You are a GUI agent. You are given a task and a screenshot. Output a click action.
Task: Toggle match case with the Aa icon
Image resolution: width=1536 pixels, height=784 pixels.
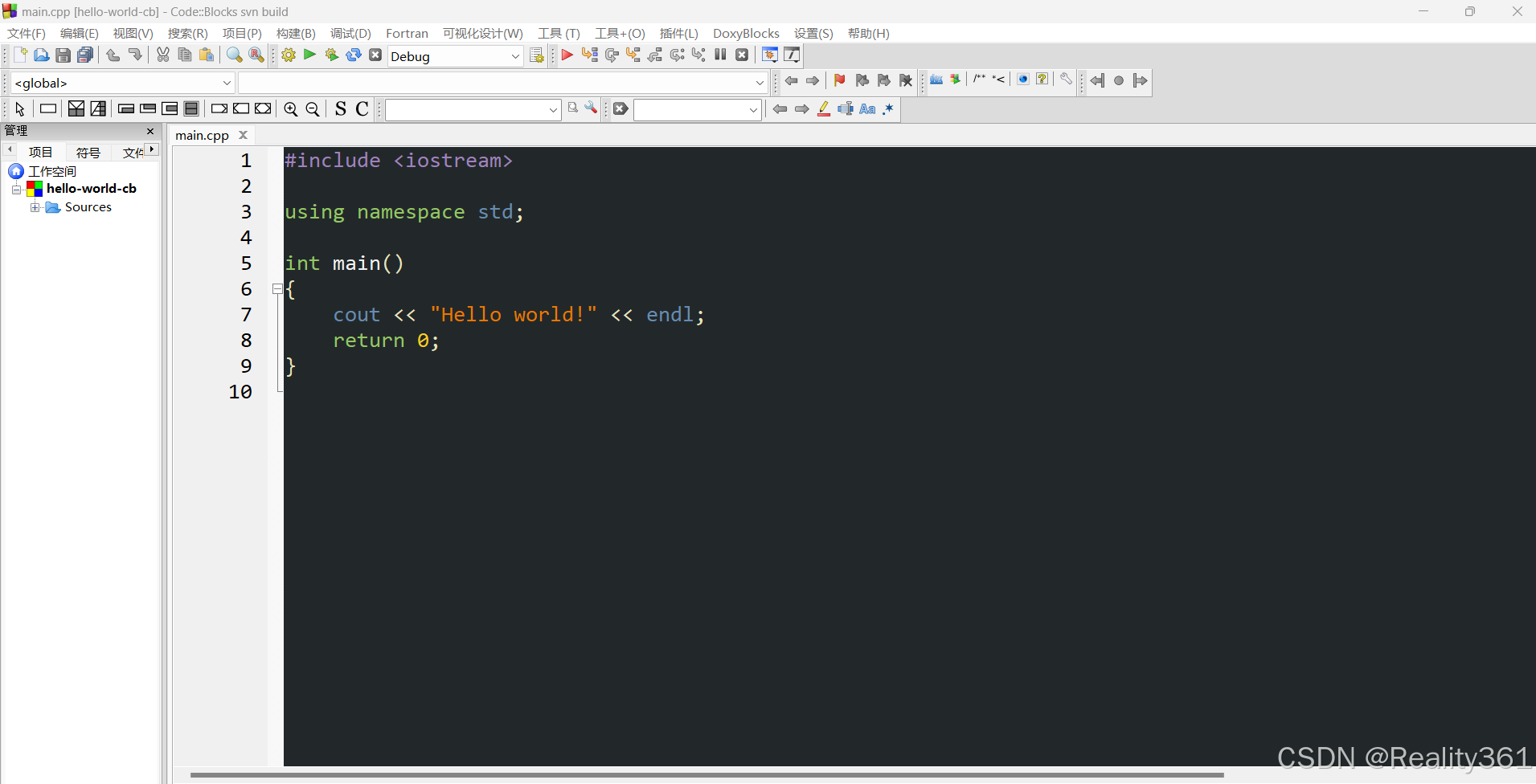tap(867, 109)
